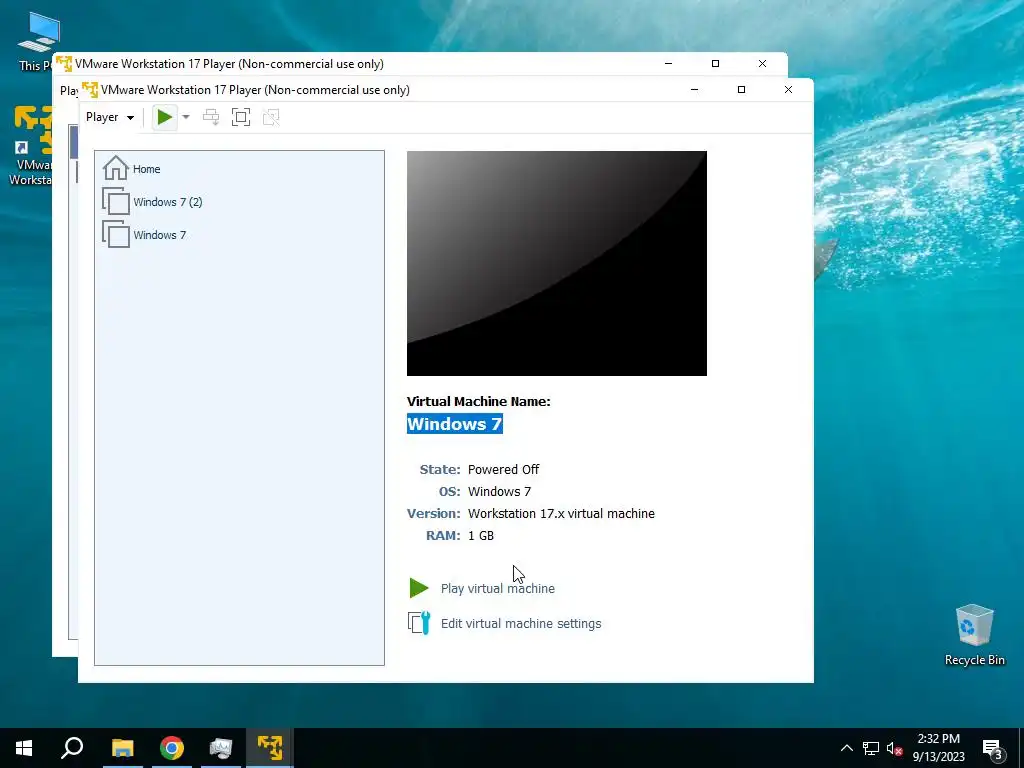The height and width of the screenshot is (768, 1024).
Task: Open taskbar search magnifier
Action: coord(72,748)
